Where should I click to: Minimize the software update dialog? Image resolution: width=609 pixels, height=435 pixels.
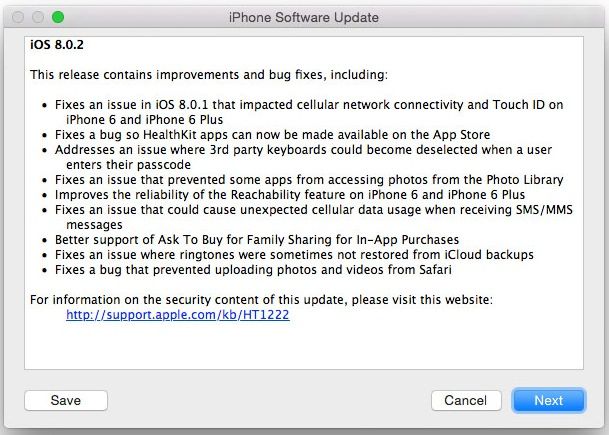pos(38,18)
